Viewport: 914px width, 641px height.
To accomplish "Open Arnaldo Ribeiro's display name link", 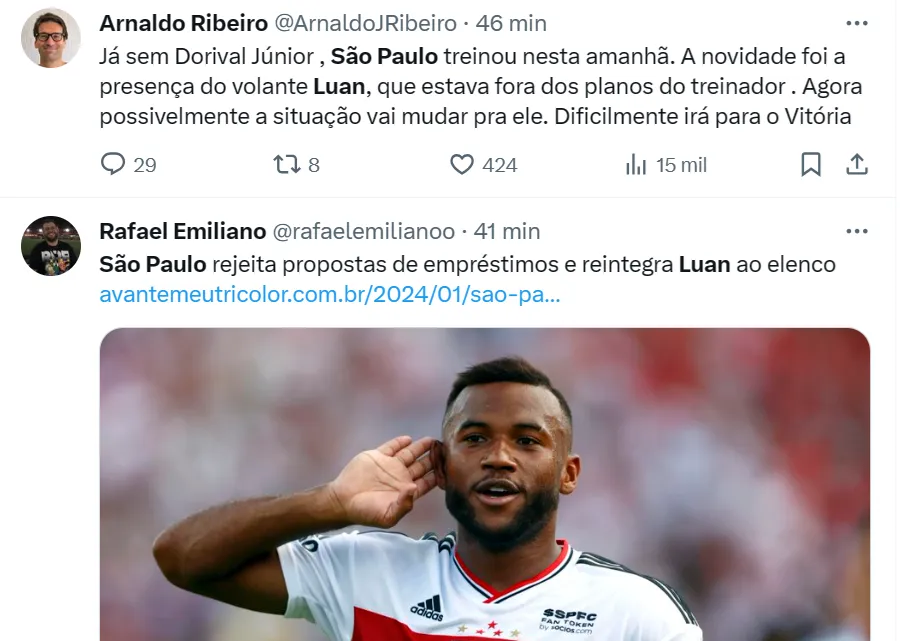I will tap(184, 23).
